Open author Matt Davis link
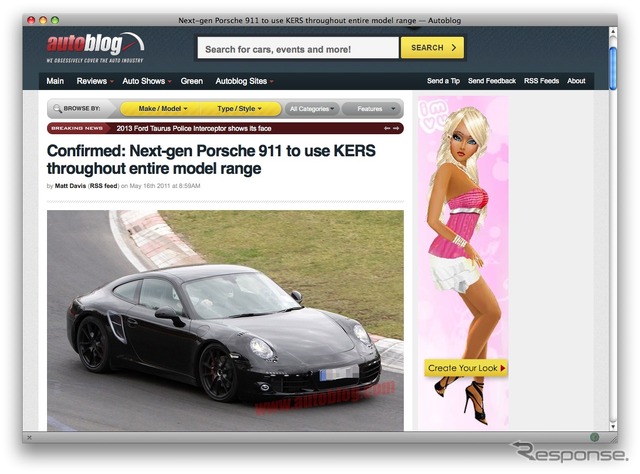 click(x=70, y=186)
